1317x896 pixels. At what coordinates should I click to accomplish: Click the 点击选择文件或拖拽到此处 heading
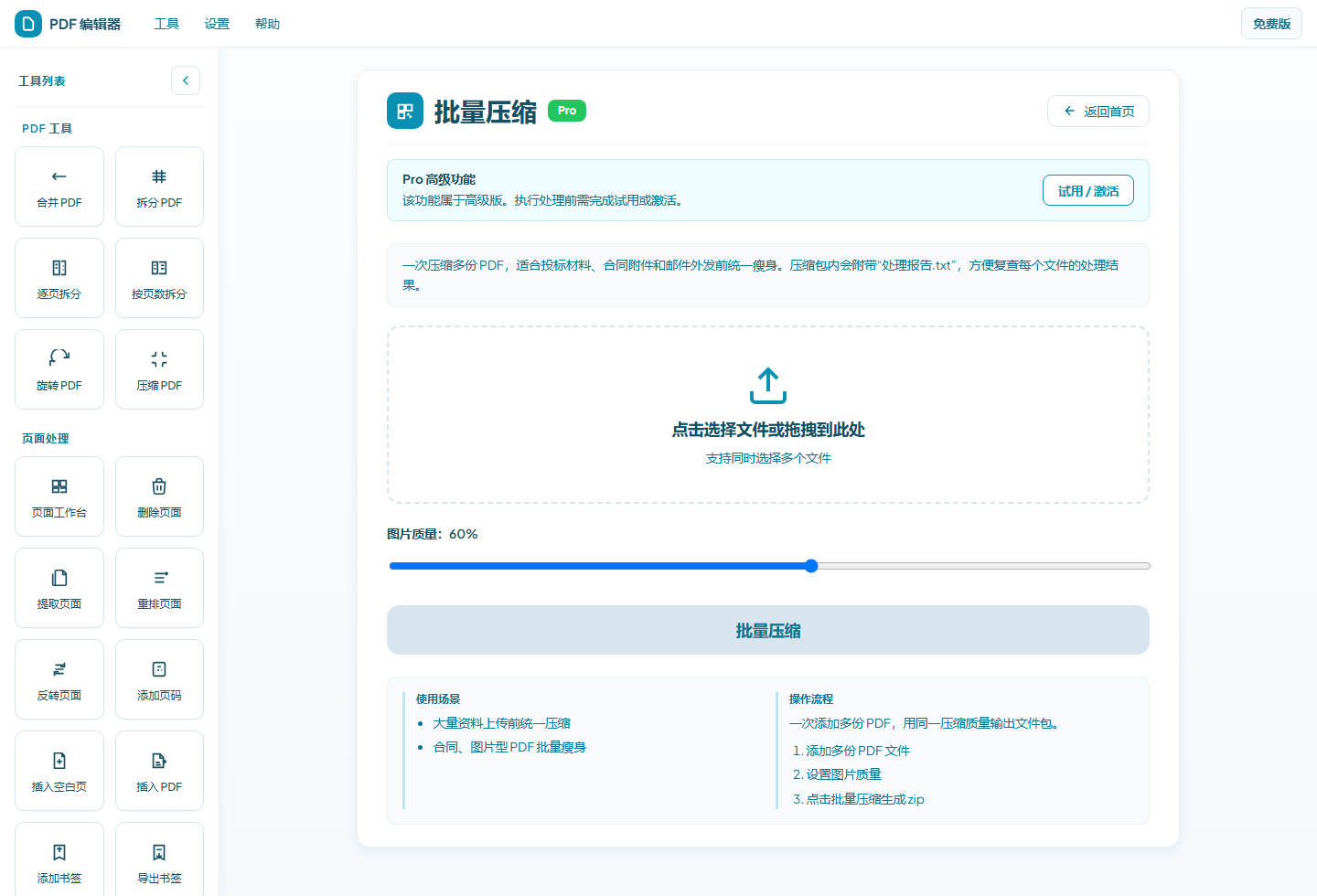(x=768, y=430)
